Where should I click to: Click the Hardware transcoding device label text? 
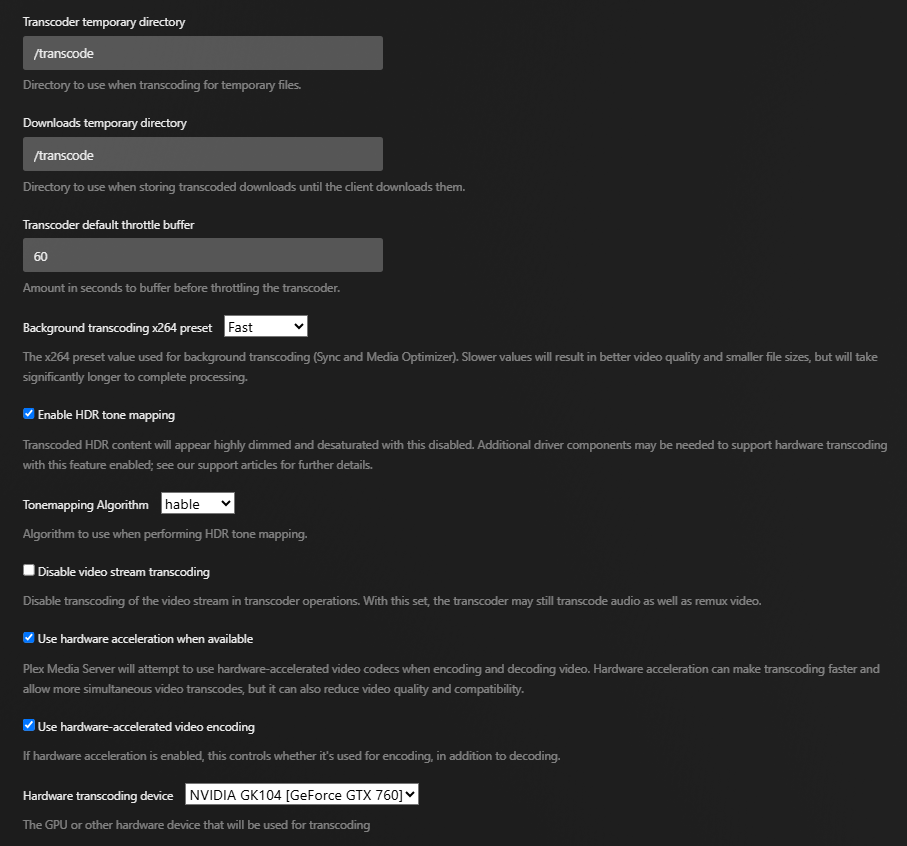[98, 796]
